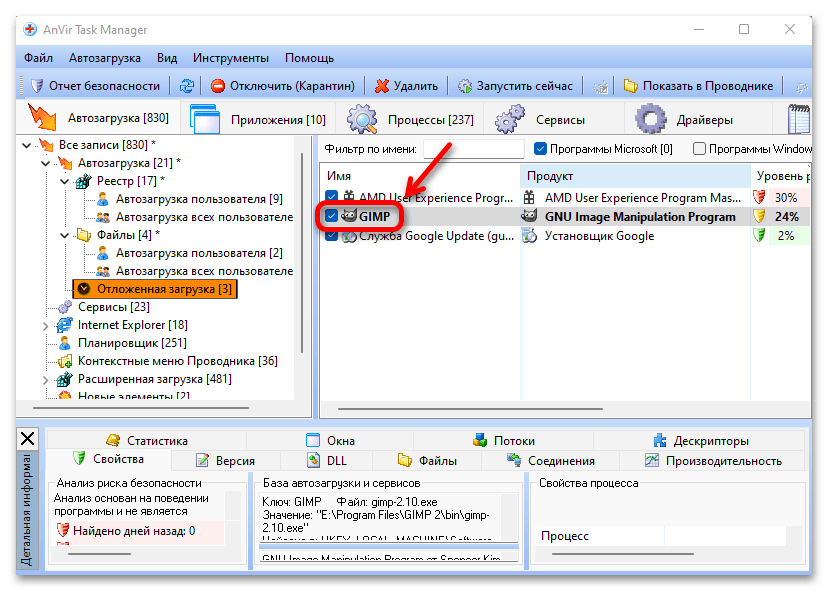Select Контекстные меню Проводника [36]

[x=177, y=361]
